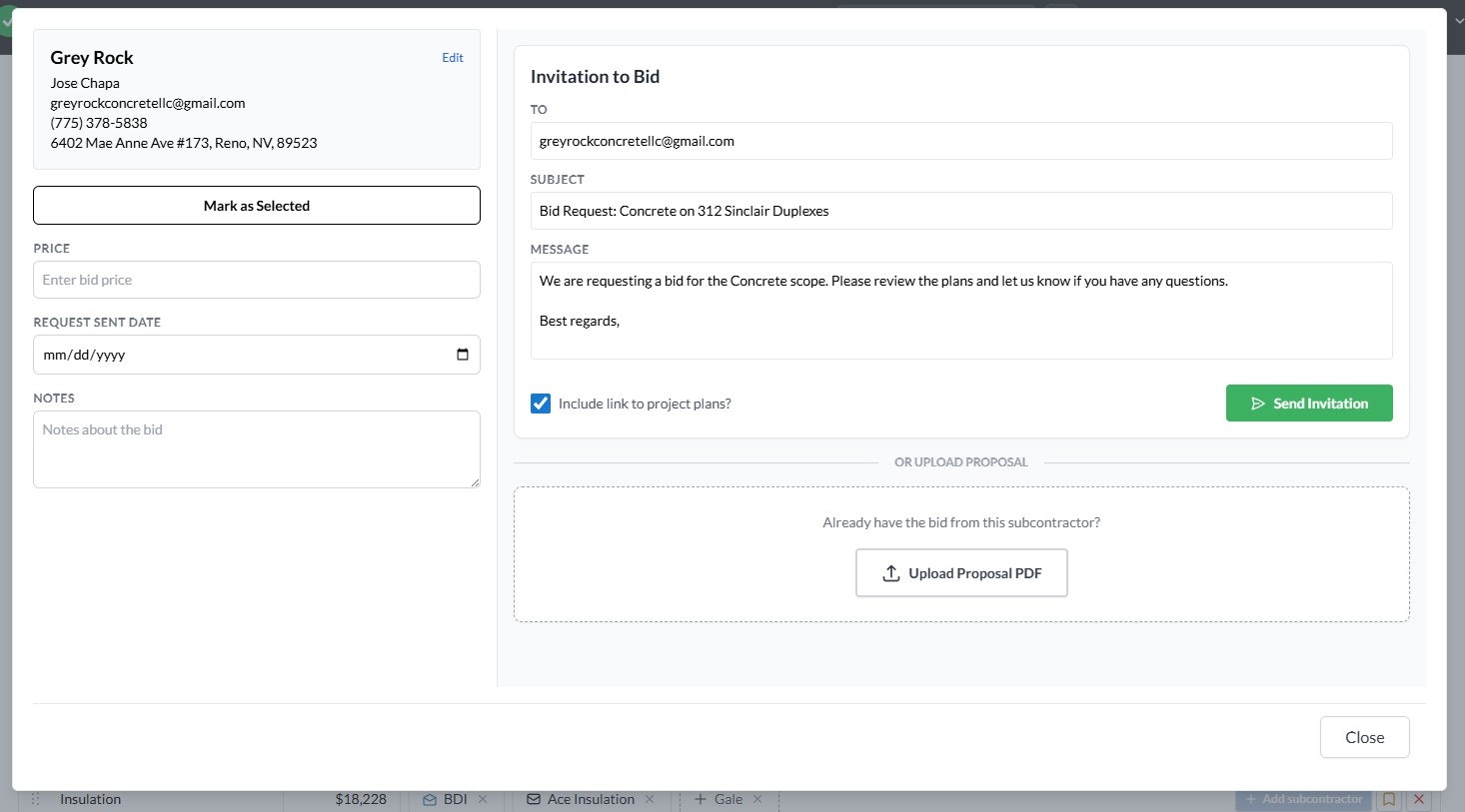
Task: Click the Mark as Selected button
Action: pyautogui.click(x=256, y=205)
